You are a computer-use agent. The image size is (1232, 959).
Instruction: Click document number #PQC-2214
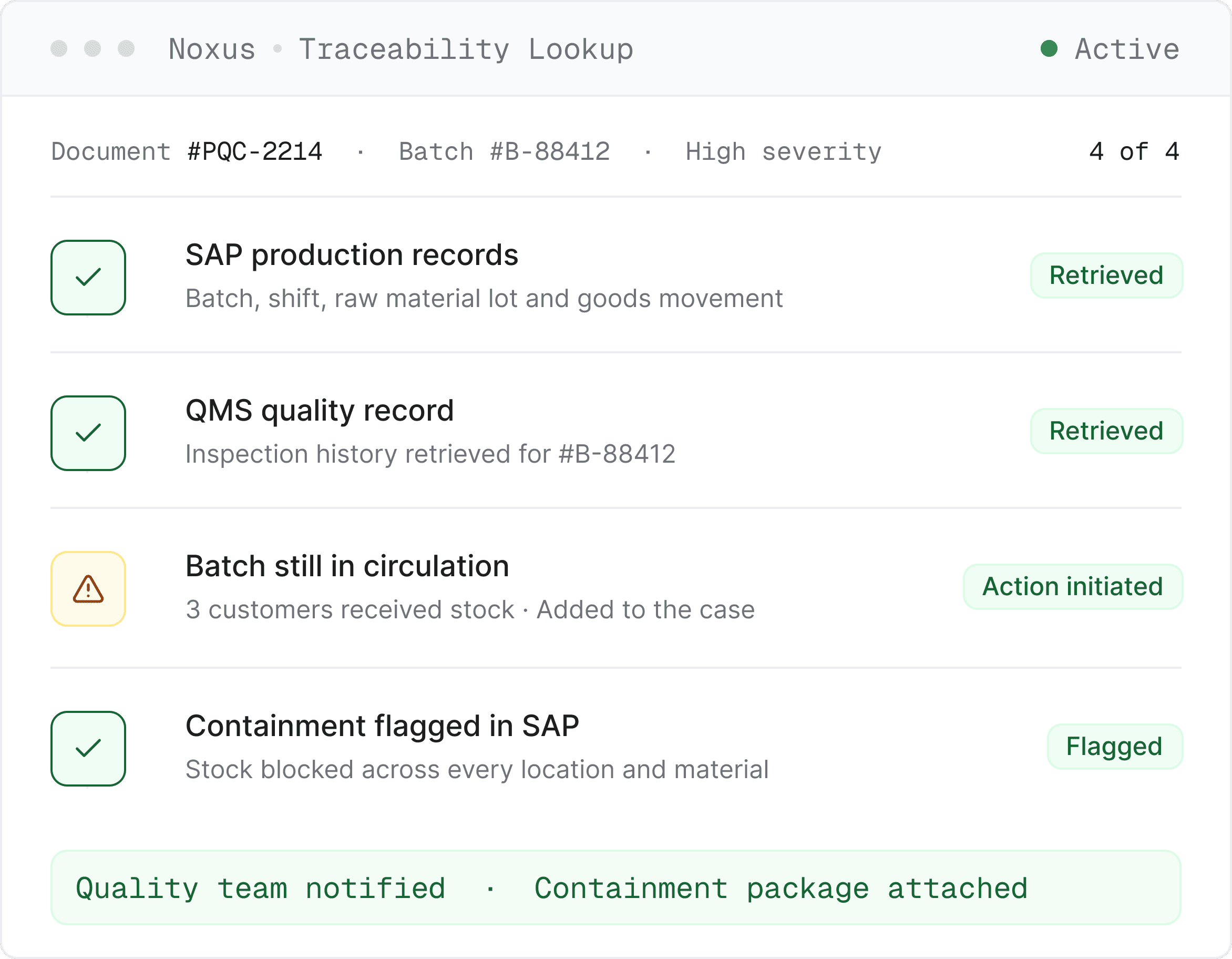pyautogui.click(x=254, y=152)
